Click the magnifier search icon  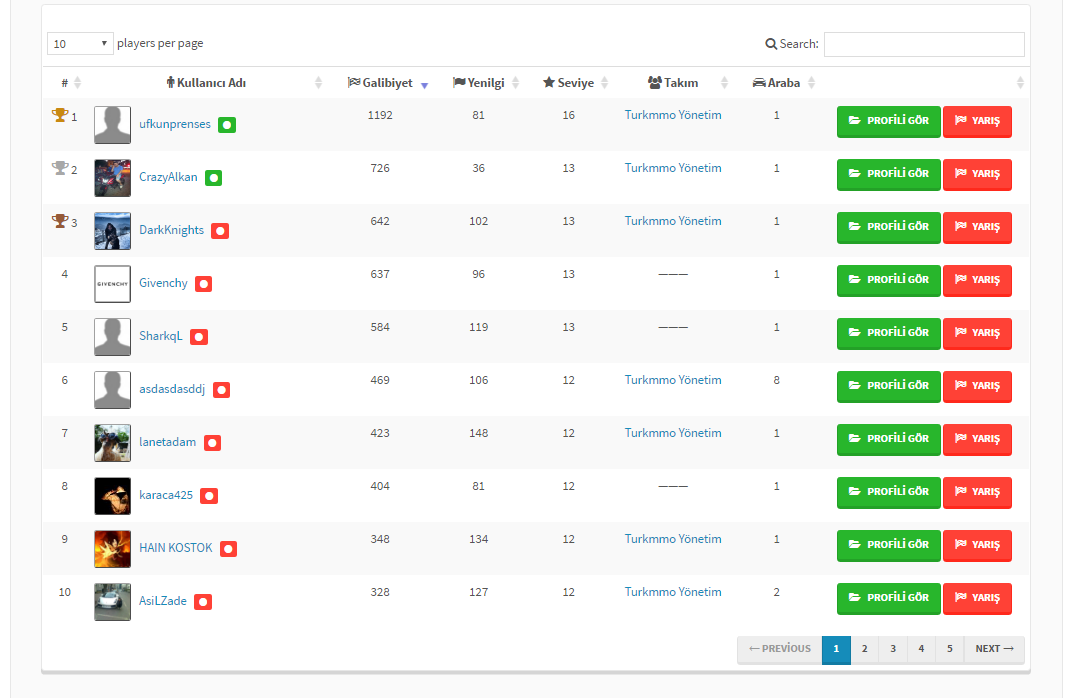(771, 44)
